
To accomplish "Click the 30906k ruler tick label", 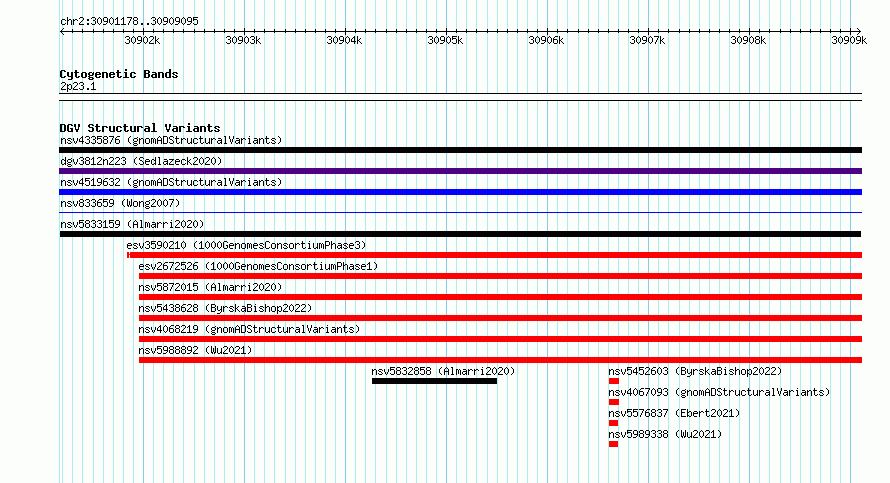I will coord(546,40).
